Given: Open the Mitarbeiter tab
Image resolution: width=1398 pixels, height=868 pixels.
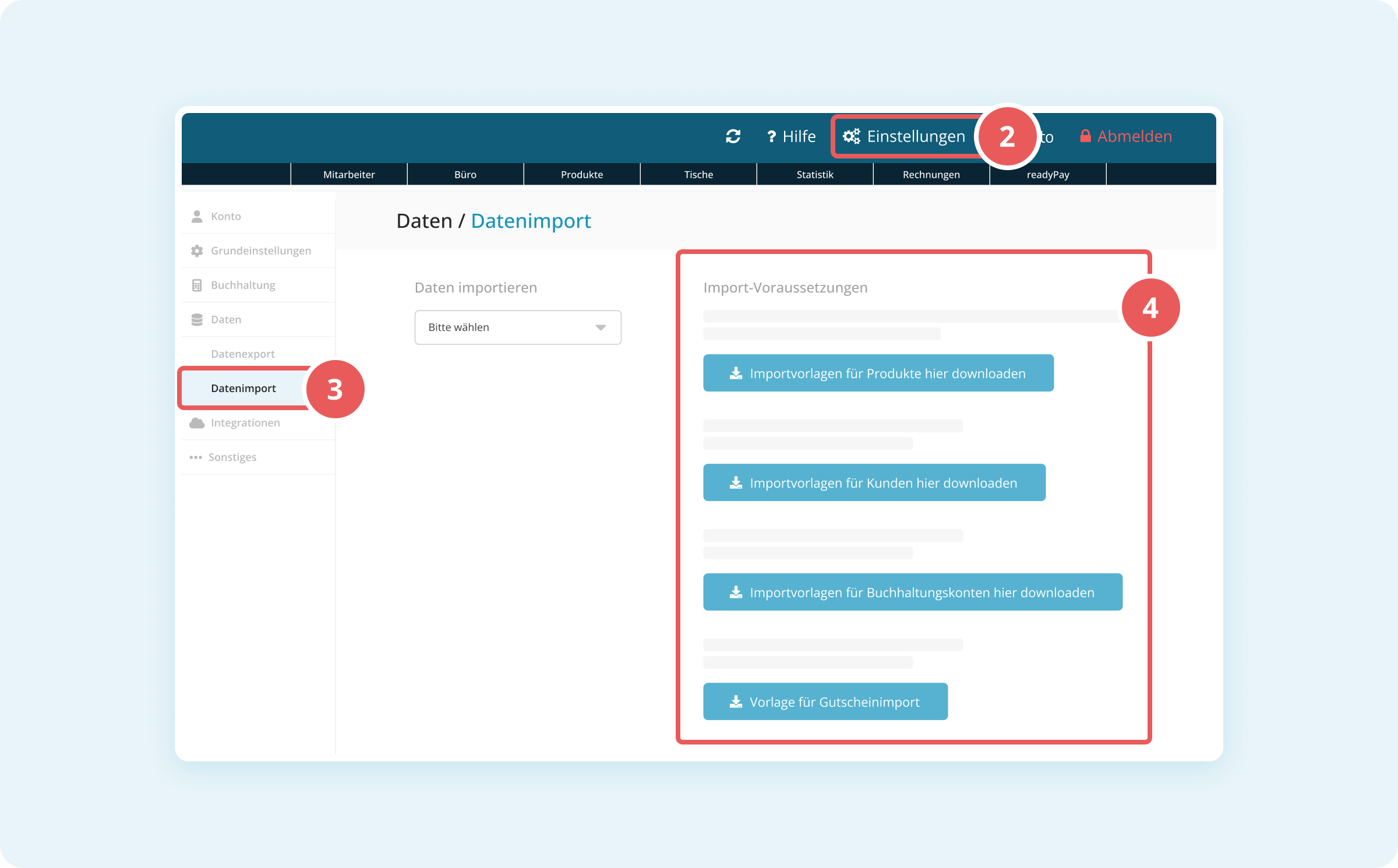Looking at the screenshot, I should pos(349,174).
